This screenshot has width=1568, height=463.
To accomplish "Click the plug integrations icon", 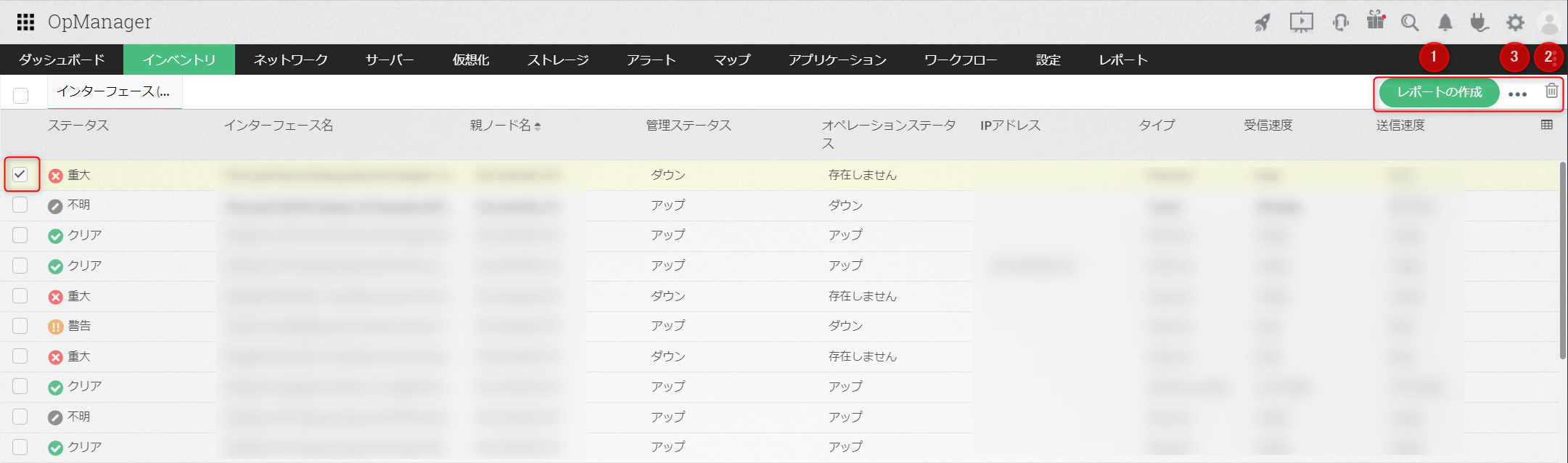I will (x=1479, y=22).
